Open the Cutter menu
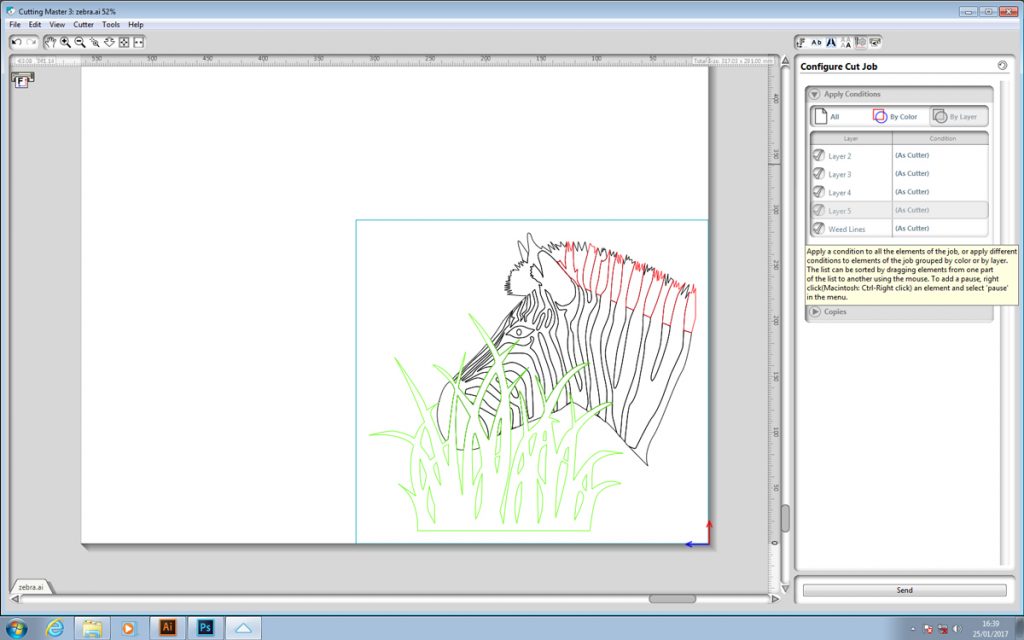The width and height of the screenshot is (1024, 640). pyautogui.click(x=83, y=24)
